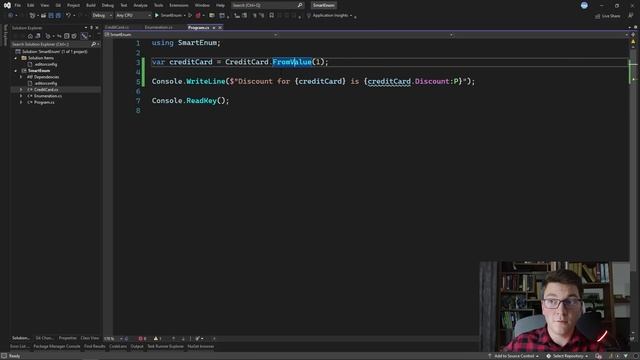
Task: Expand the Dependencies node
Action: 21,77
